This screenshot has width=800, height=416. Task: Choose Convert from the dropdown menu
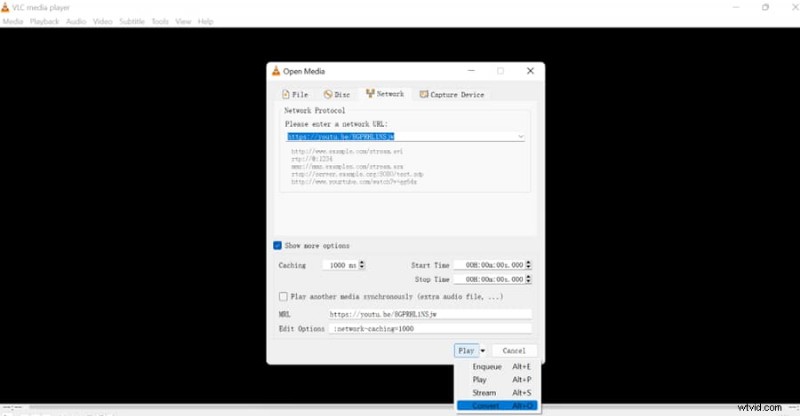(x=497, y=406)
